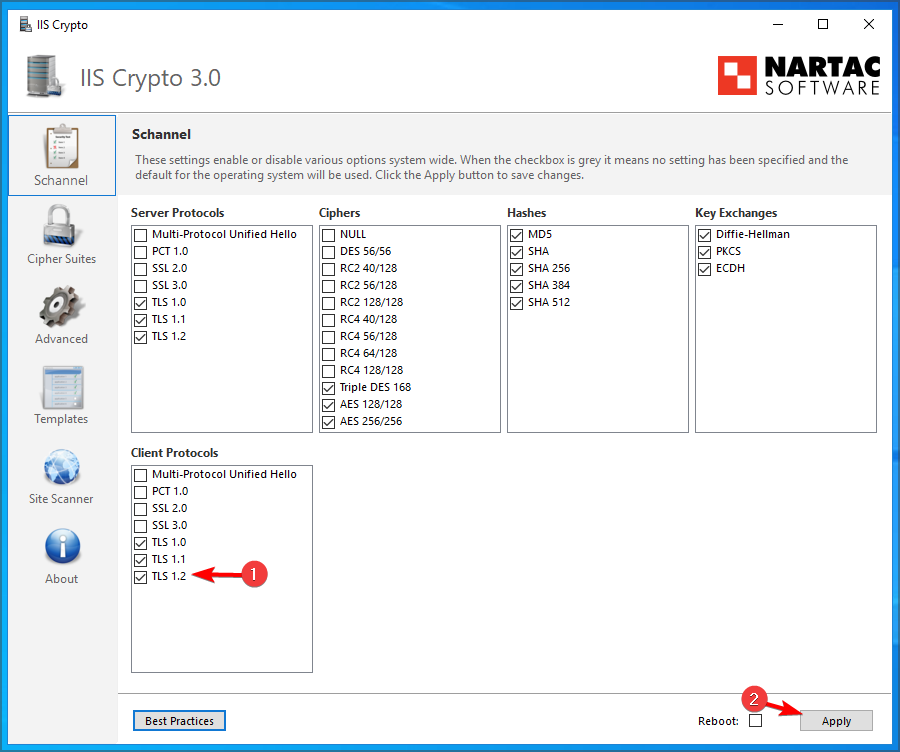
Task: Apply the current Schannel settings
Action: click(x=836, y=720)
